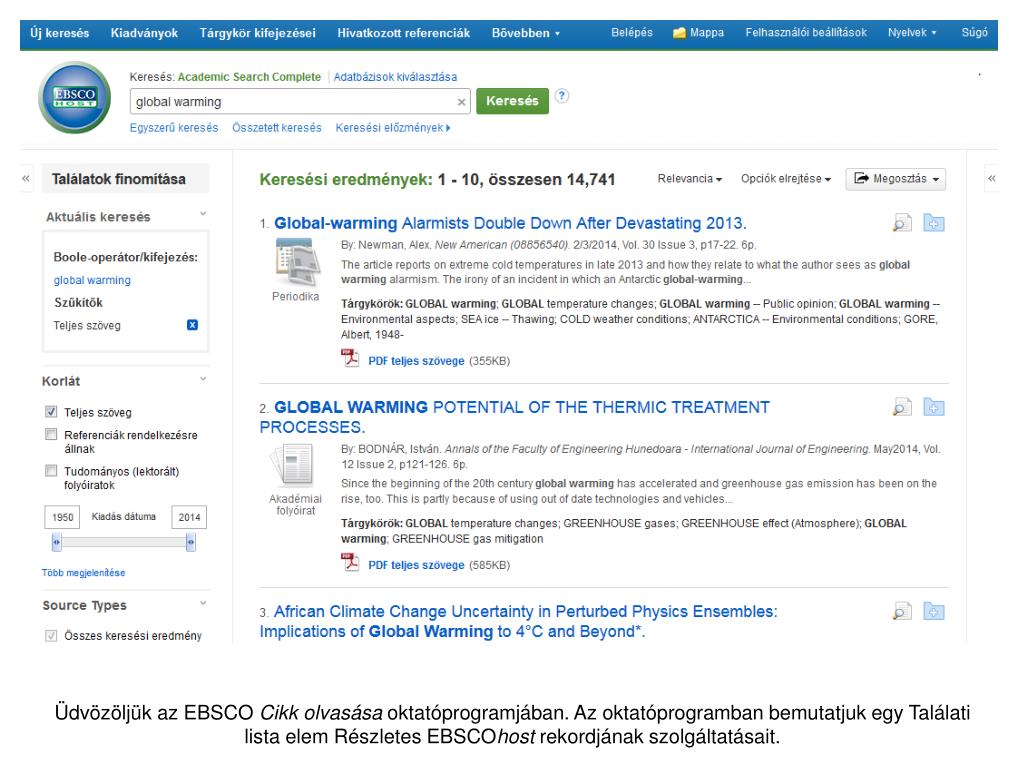Preview result 1 with magnifier icon
The width and height of the screenshot is (1024, 768).
(x=902, y=223)
